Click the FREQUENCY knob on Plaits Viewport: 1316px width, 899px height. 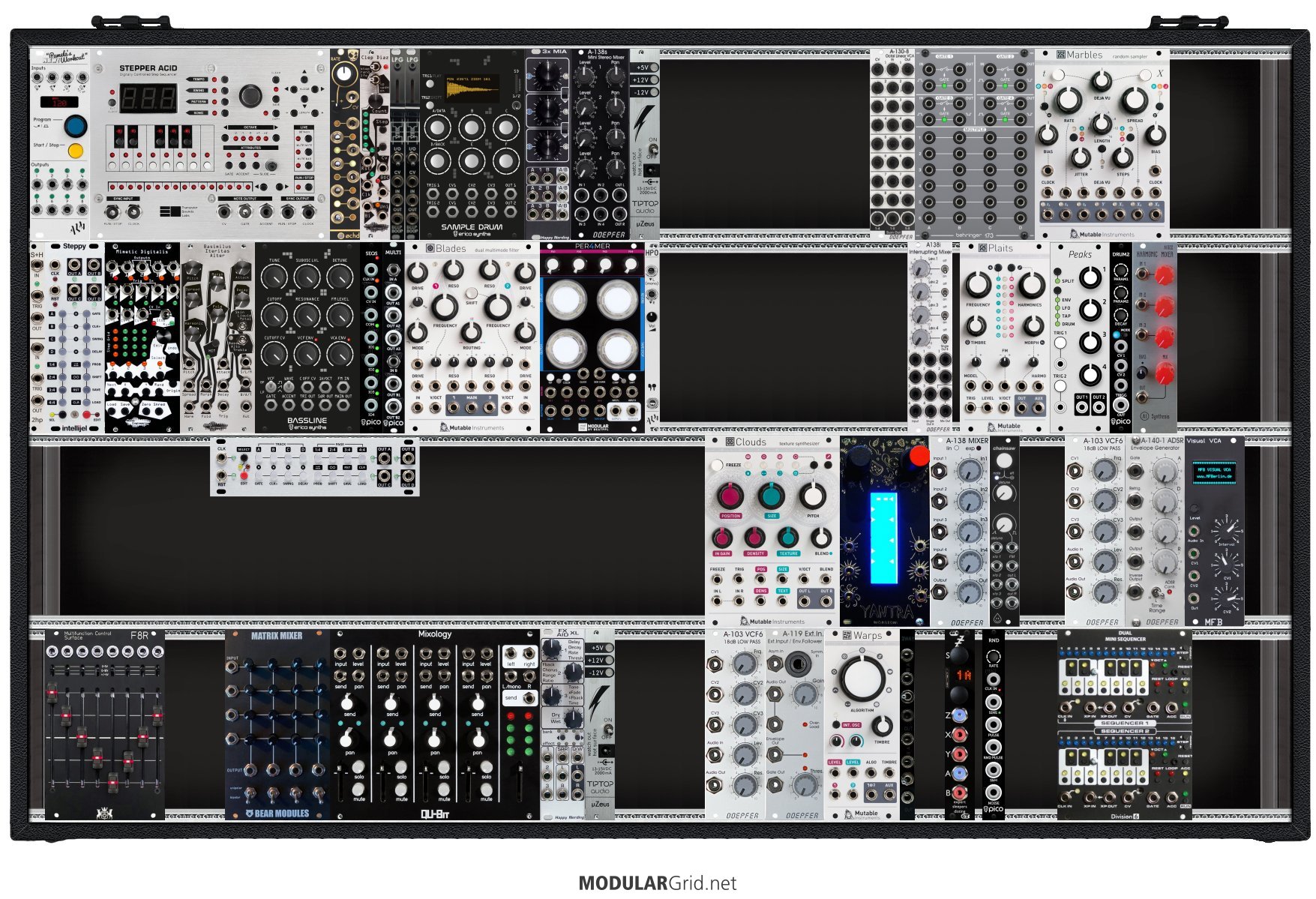click(x=978, y=286)
